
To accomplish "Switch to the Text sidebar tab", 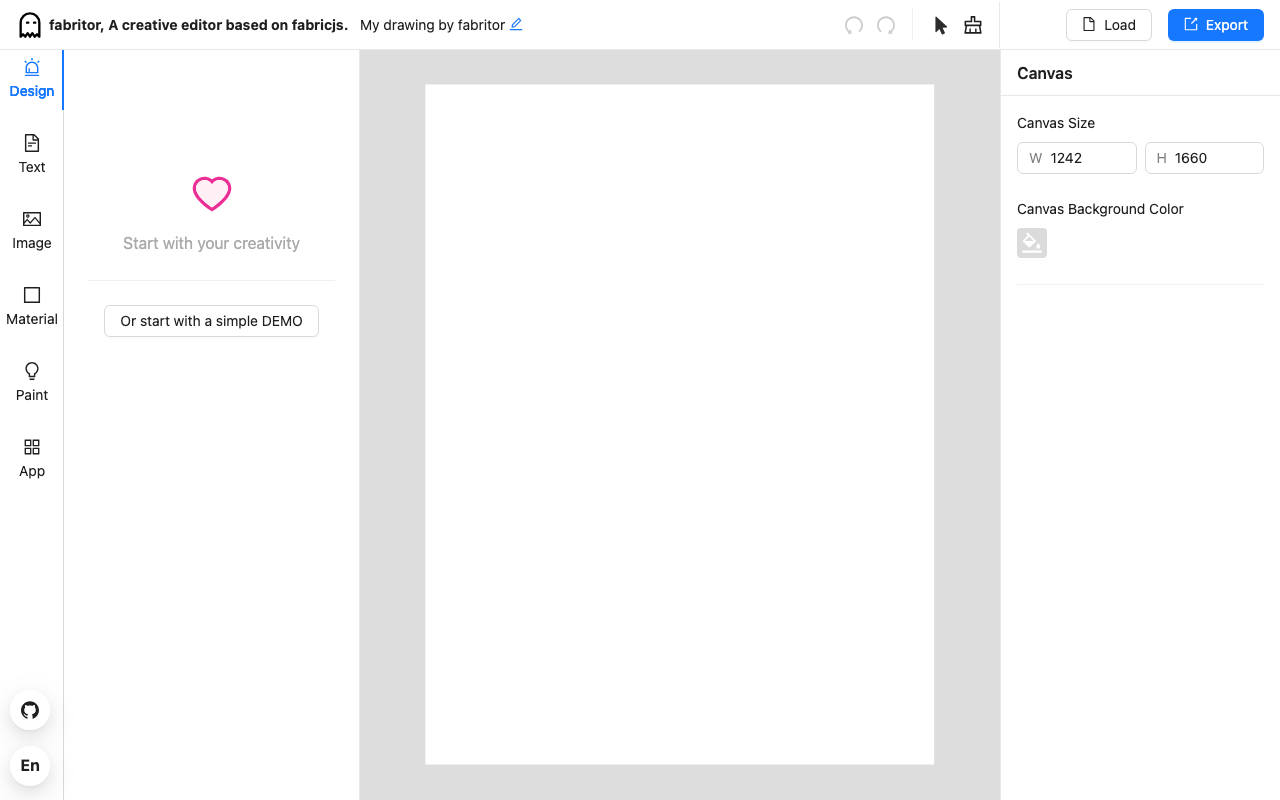I will point(32,155).
